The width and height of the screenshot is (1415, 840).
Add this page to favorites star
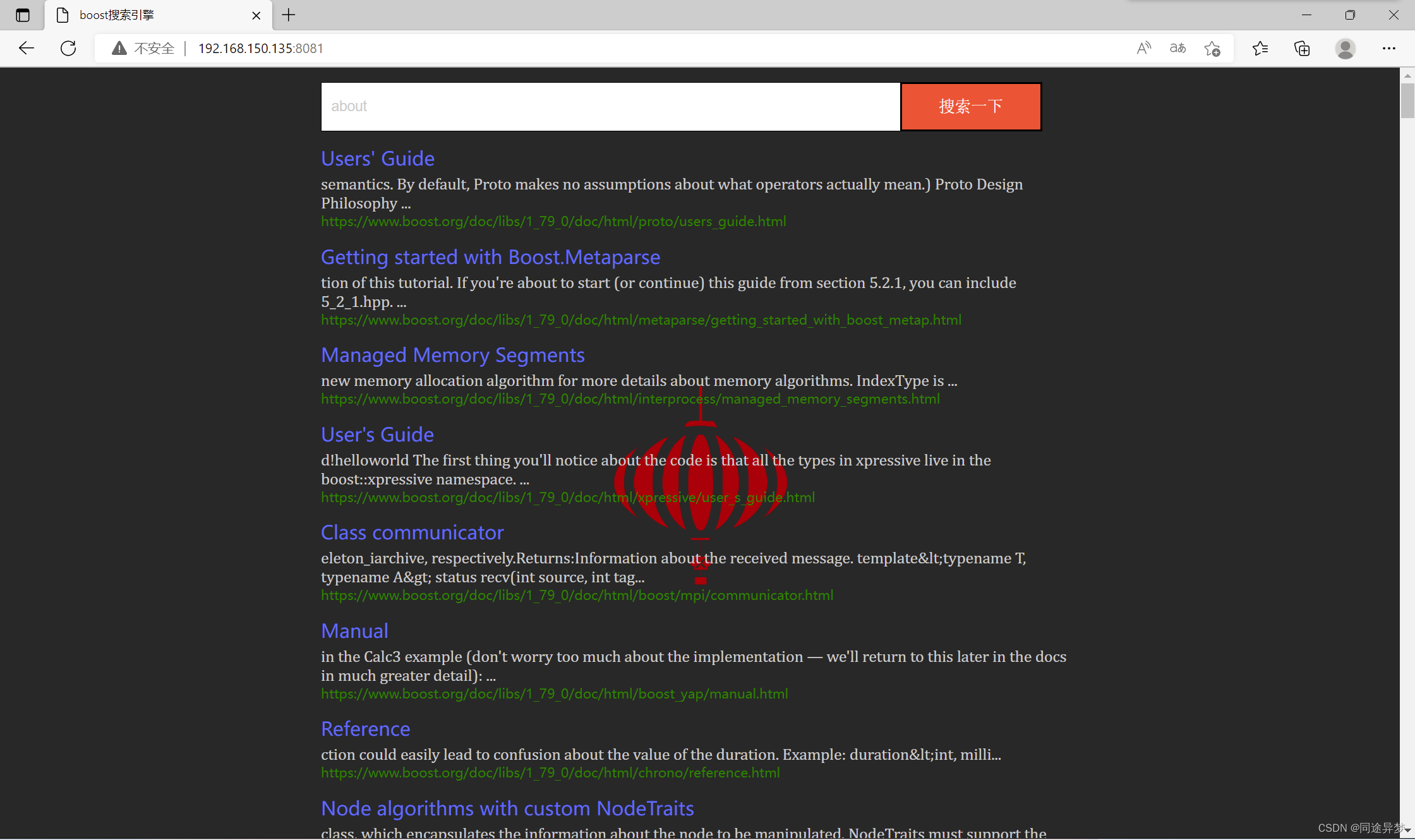click(x=1212, y=48)
